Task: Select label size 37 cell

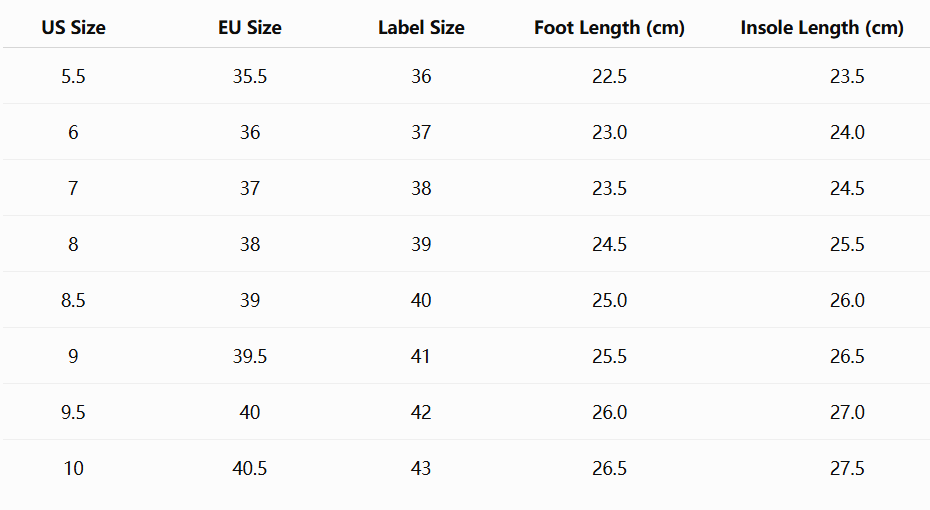Action: click(421, 132)
